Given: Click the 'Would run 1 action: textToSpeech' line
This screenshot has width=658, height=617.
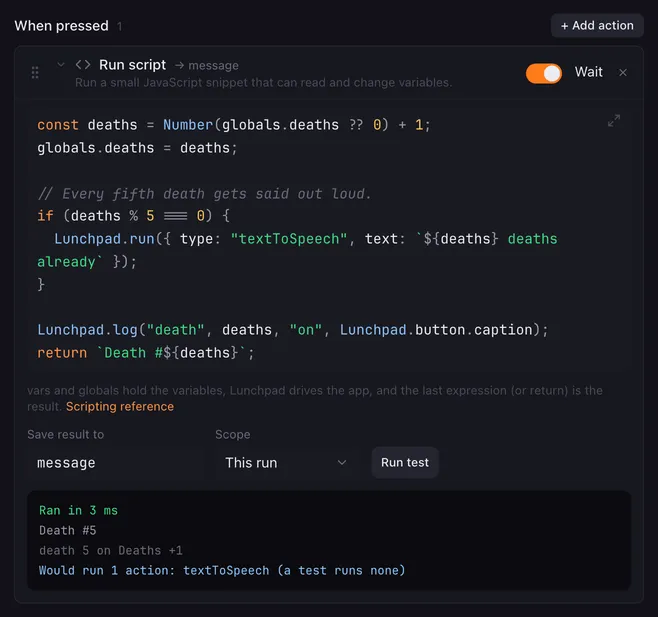Looking at the screenshot, I should (222, 570).
